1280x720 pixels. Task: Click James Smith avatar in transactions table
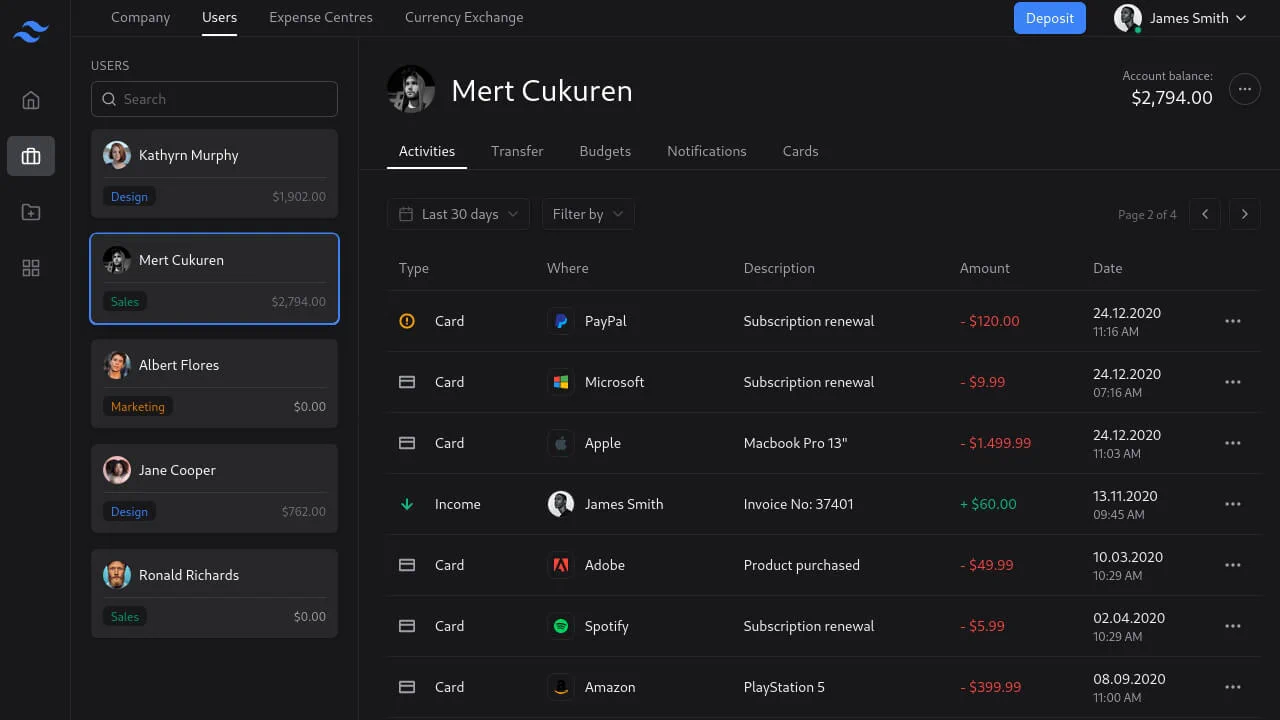[x=561, y=504]
